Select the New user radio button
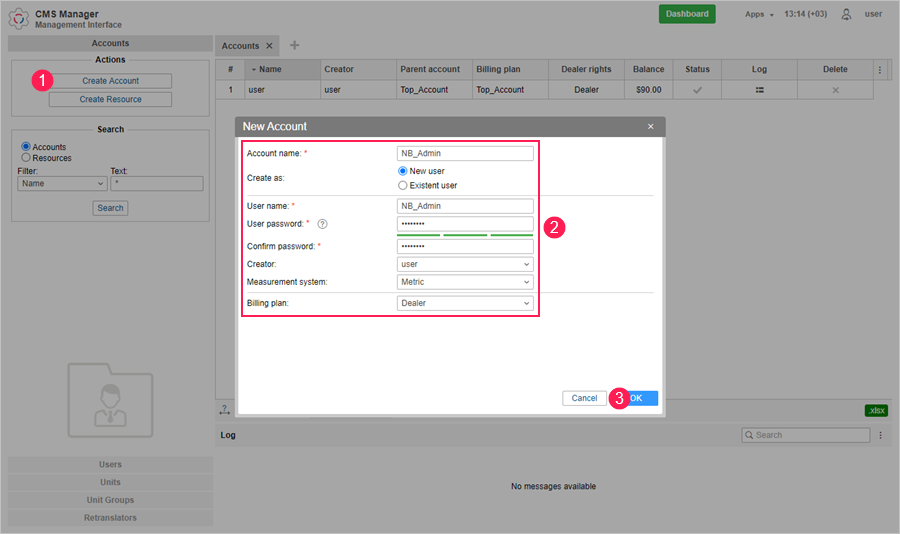 coord(403,171)
